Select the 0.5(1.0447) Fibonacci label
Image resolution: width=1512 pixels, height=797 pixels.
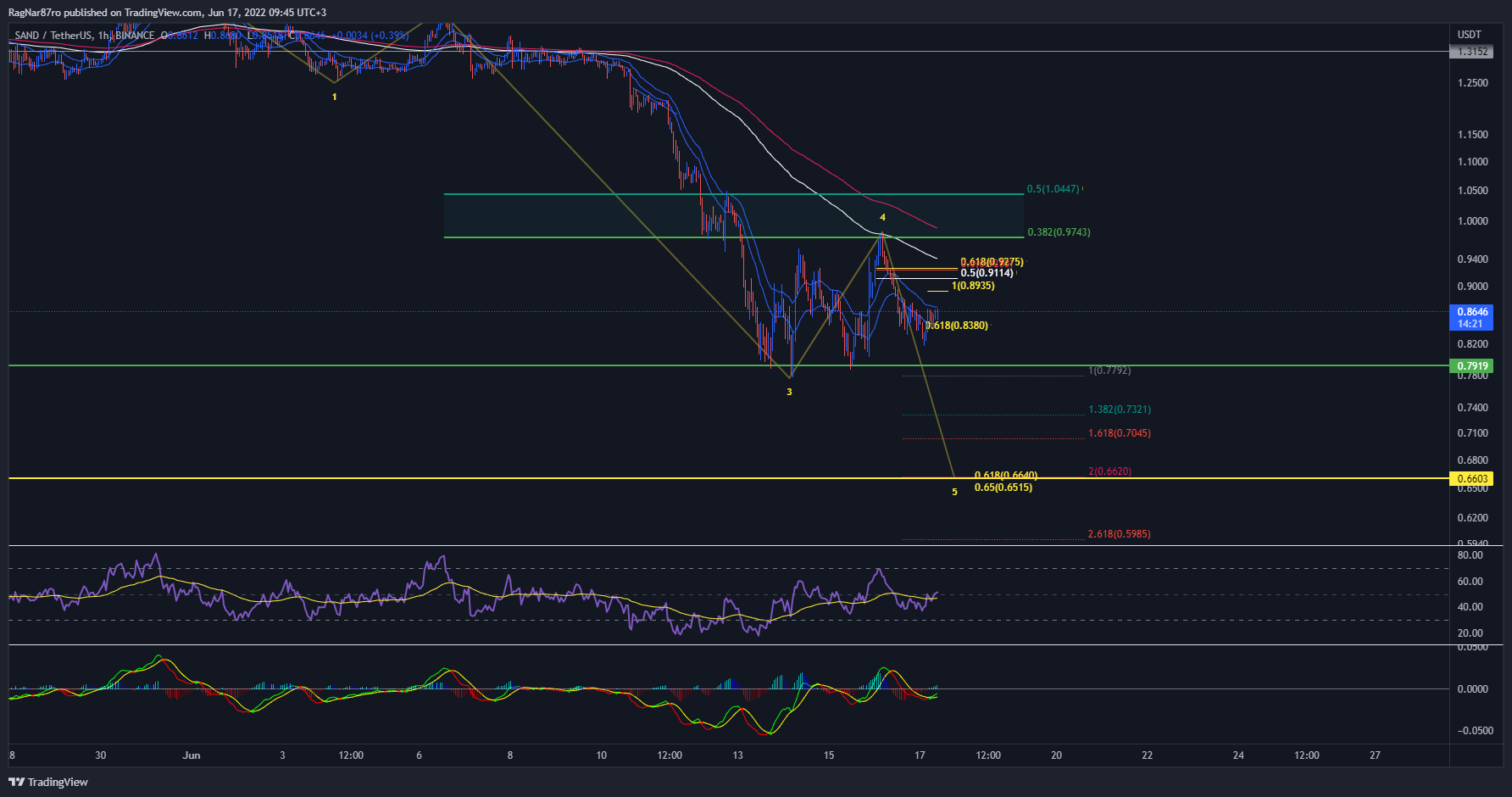pos(1053,189)
